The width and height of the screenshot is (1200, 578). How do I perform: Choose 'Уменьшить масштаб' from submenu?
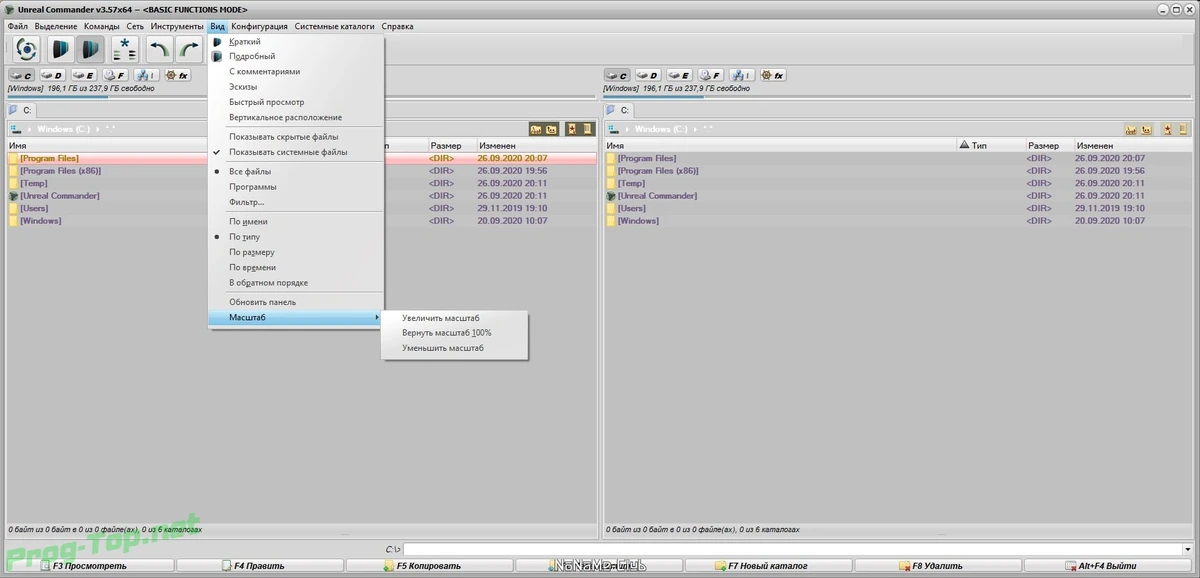[x=455, y=348]
